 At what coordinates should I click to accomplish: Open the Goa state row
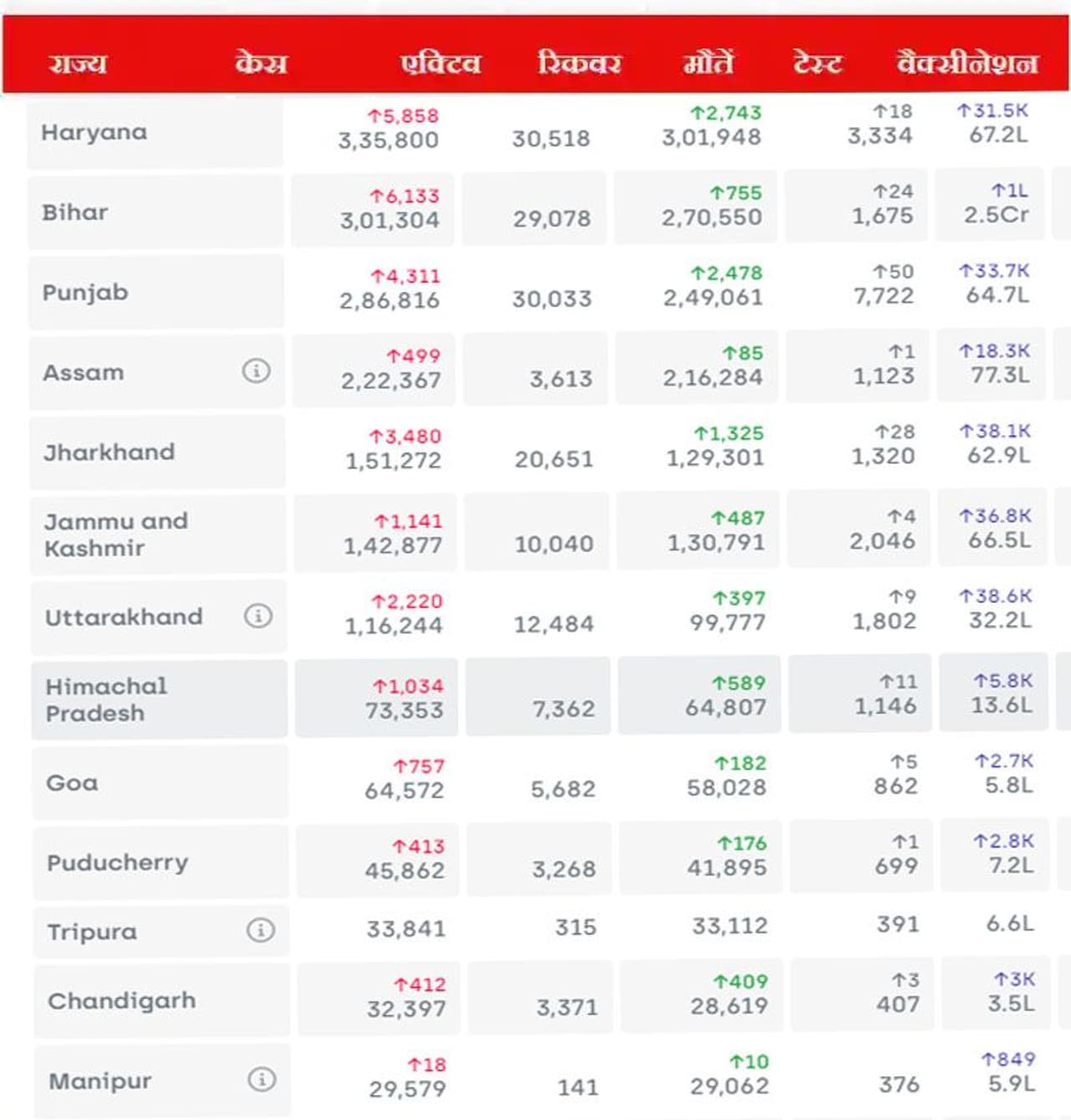73,783
